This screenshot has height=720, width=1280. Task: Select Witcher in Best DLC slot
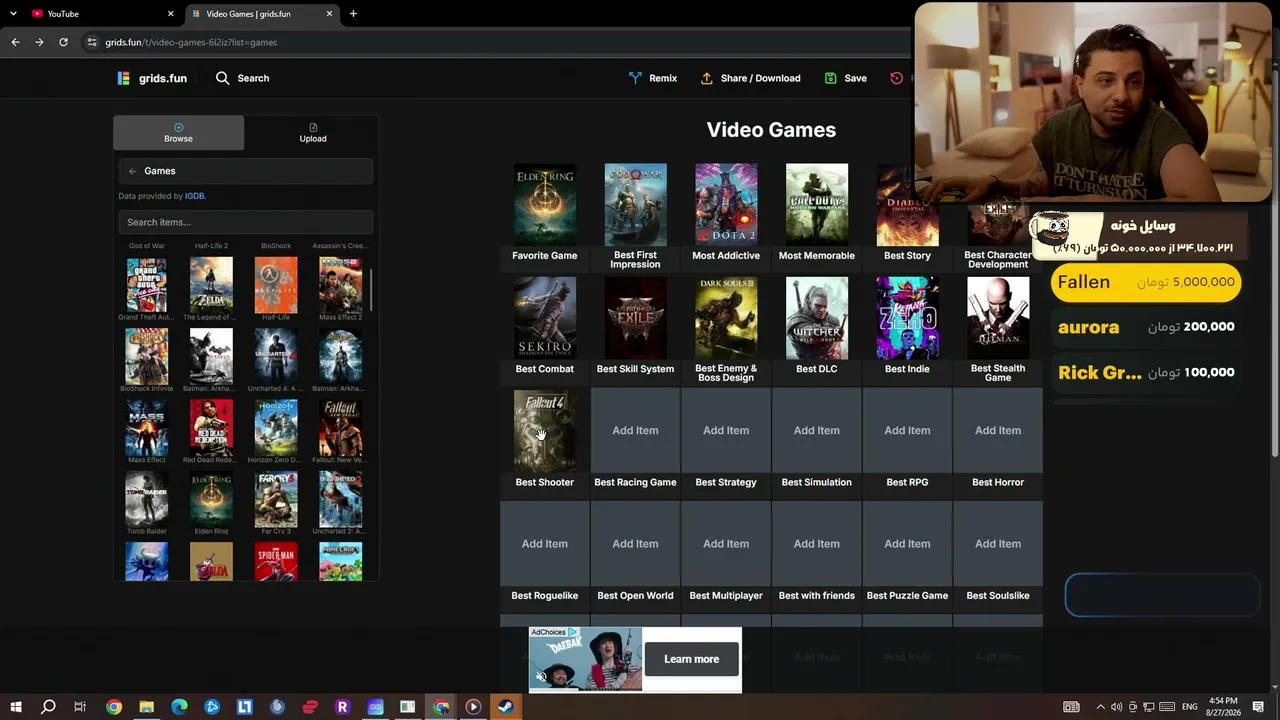817,318
